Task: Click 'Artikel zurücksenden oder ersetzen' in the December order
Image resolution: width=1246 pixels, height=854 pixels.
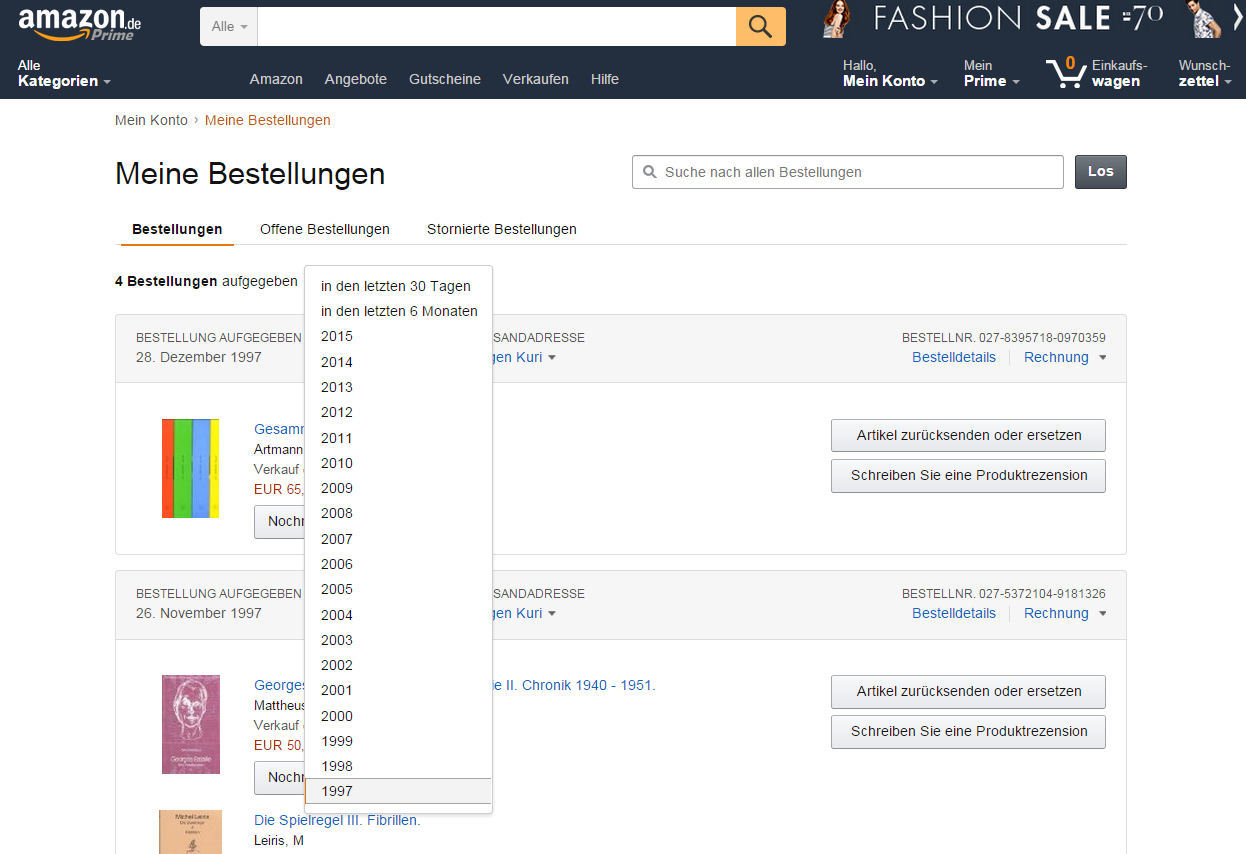Action: (x=968, y=435)
